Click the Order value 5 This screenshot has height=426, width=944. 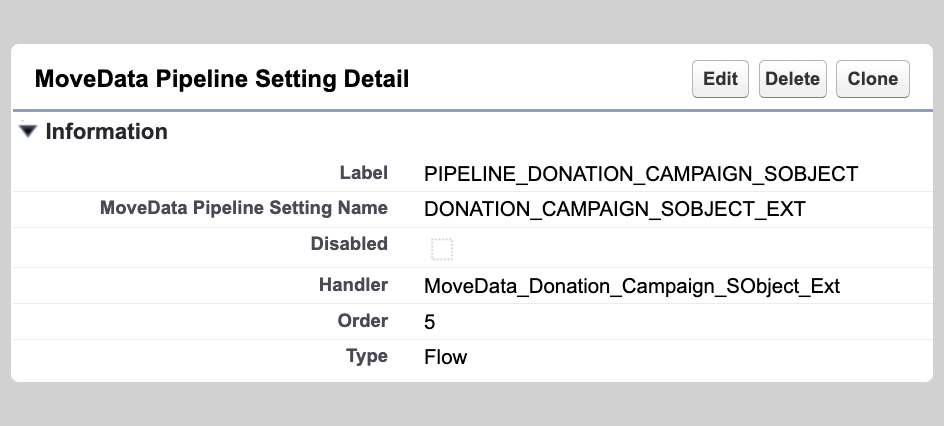tap(430, 322)
